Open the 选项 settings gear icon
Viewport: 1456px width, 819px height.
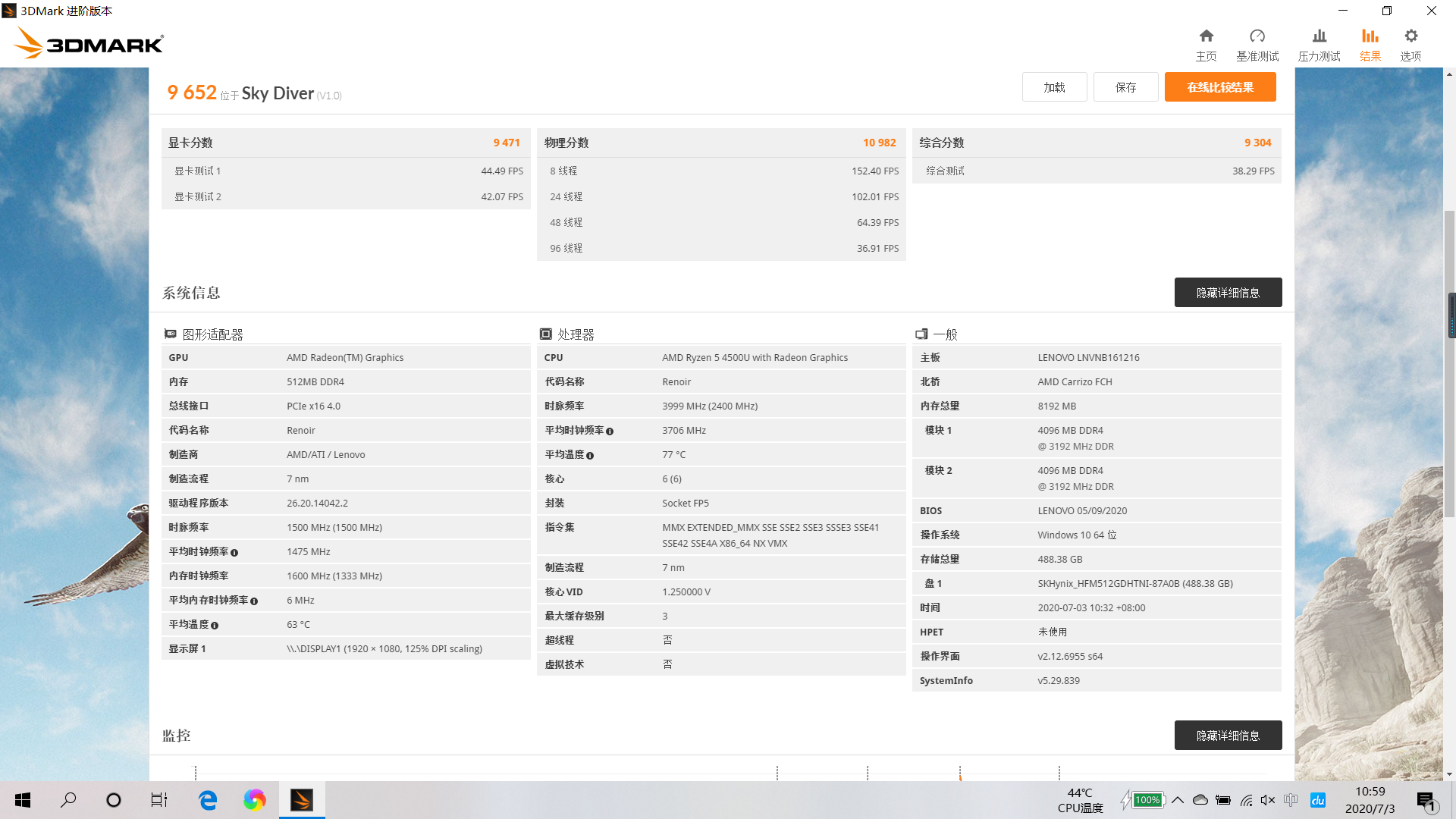pos(1410,36)
